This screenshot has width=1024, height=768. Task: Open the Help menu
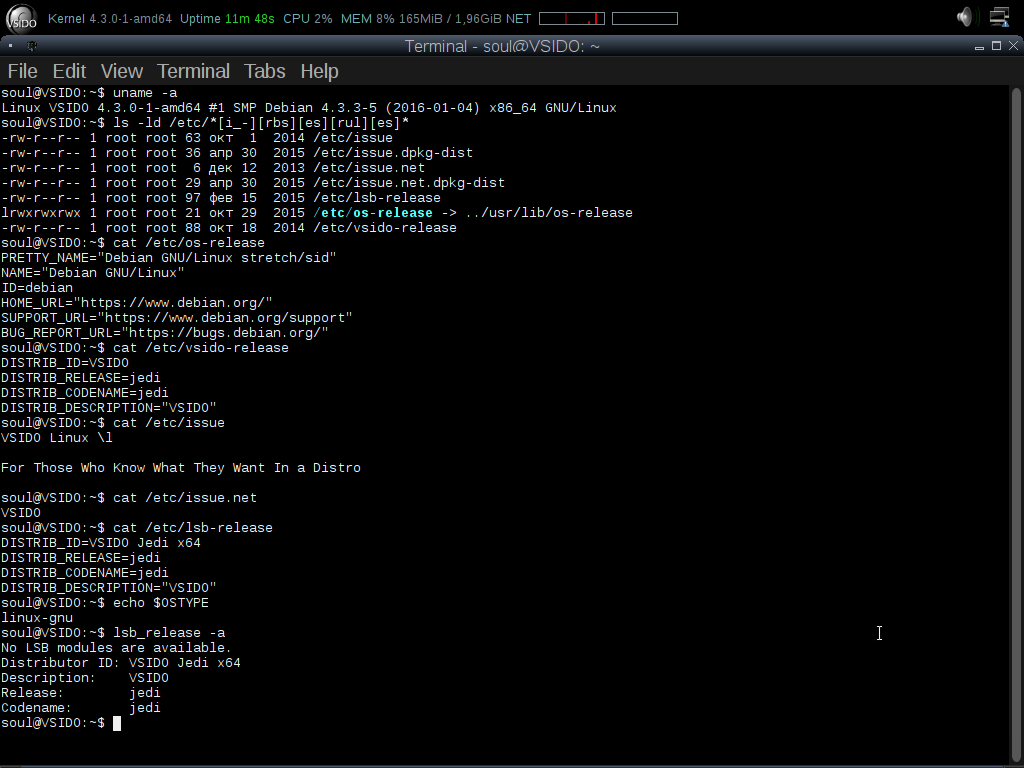pyautogui.click(x=319, y=71)
